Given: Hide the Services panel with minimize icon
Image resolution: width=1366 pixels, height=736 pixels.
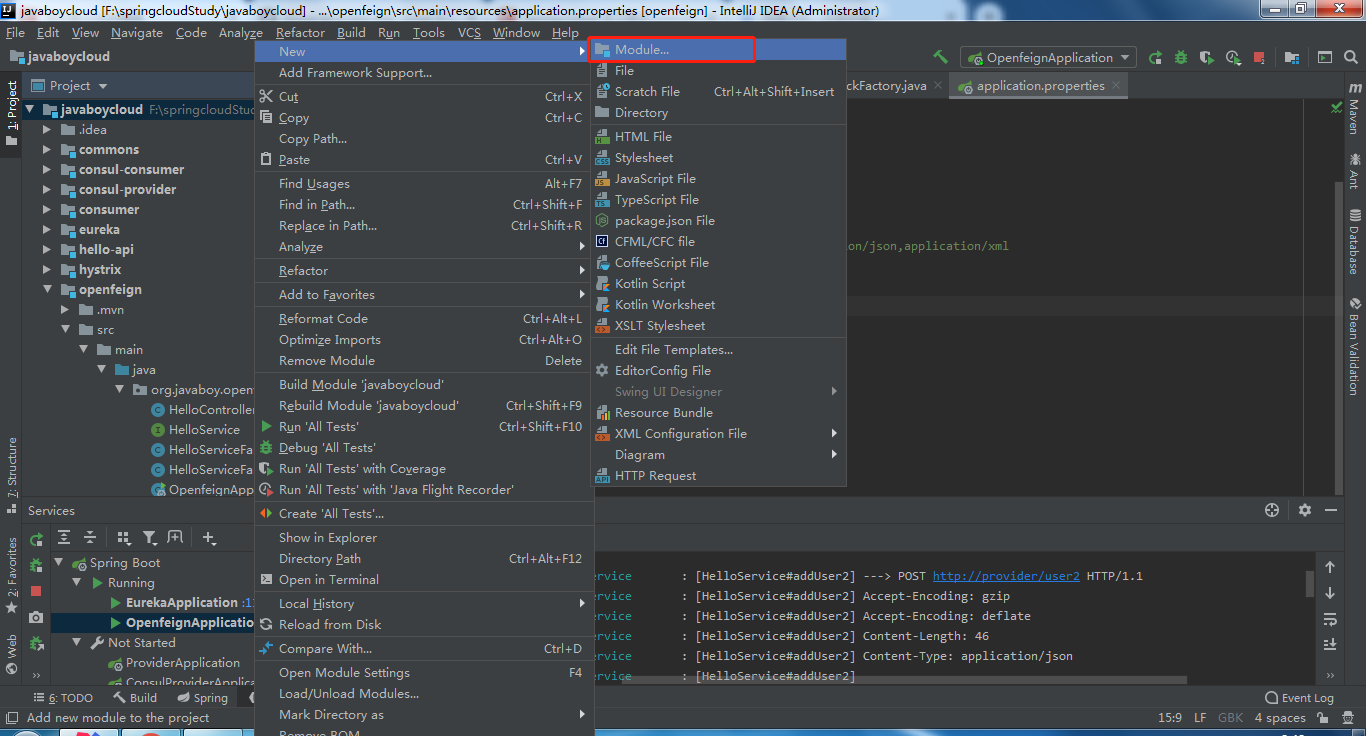Looking at the screenshot, I should 1331,510.
